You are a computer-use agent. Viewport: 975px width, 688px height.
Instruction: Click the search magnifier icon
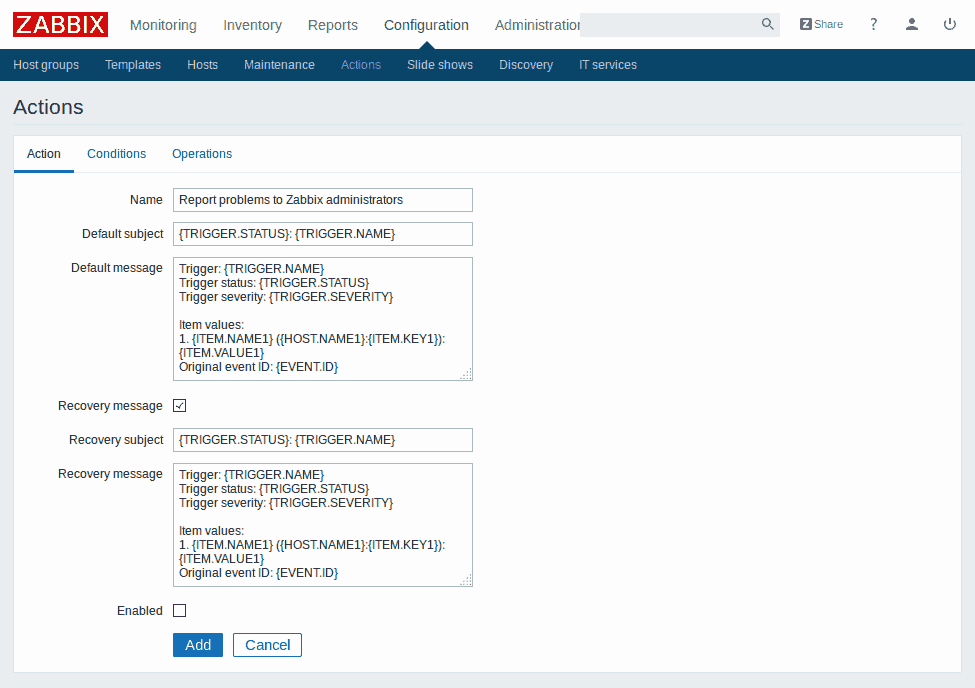(767, 24)
